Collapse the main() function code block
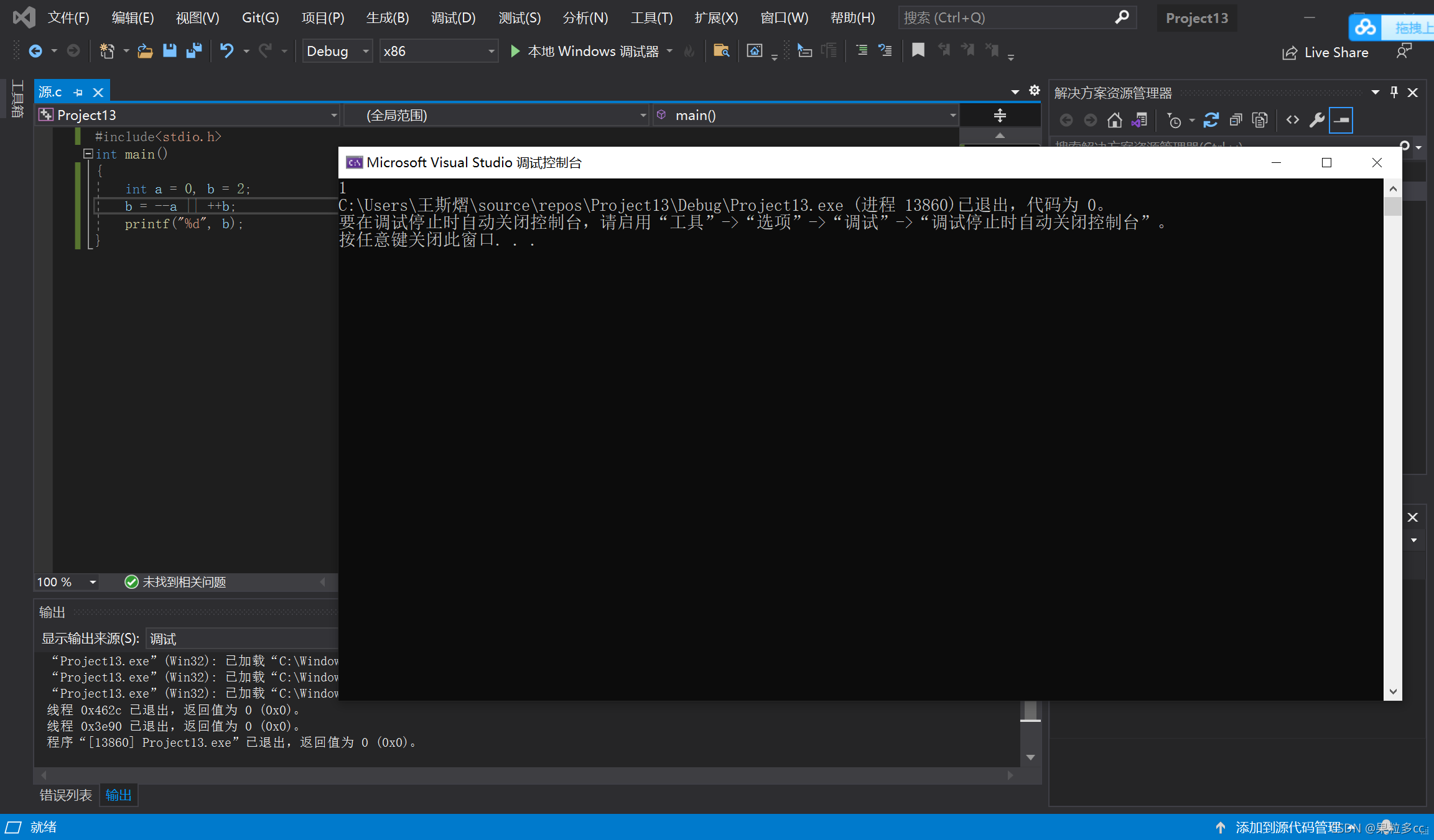This screenshot has width=1434, height=840. pos(88,154)
